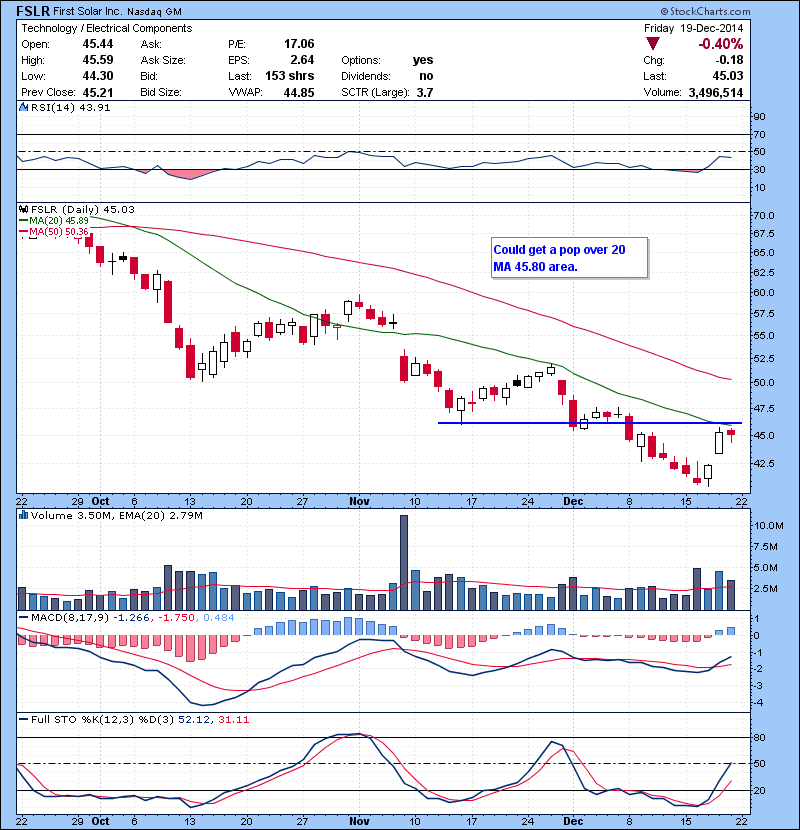Click the 67.5 price axis label
Image resolution: width=800 pixels, height=830 pixels.
tap(764, 233)
